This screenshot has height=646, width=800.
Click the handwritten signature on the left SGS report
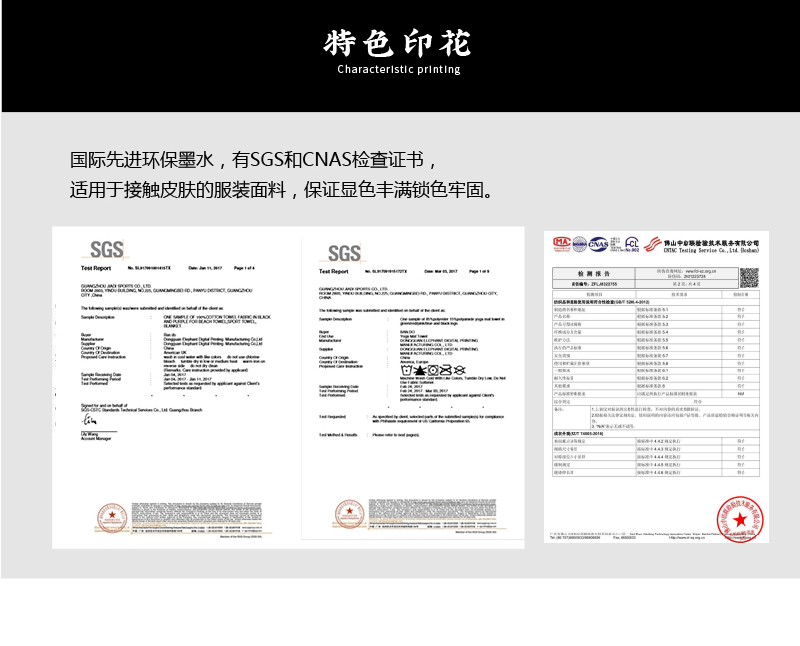click(x=89, y=420)
